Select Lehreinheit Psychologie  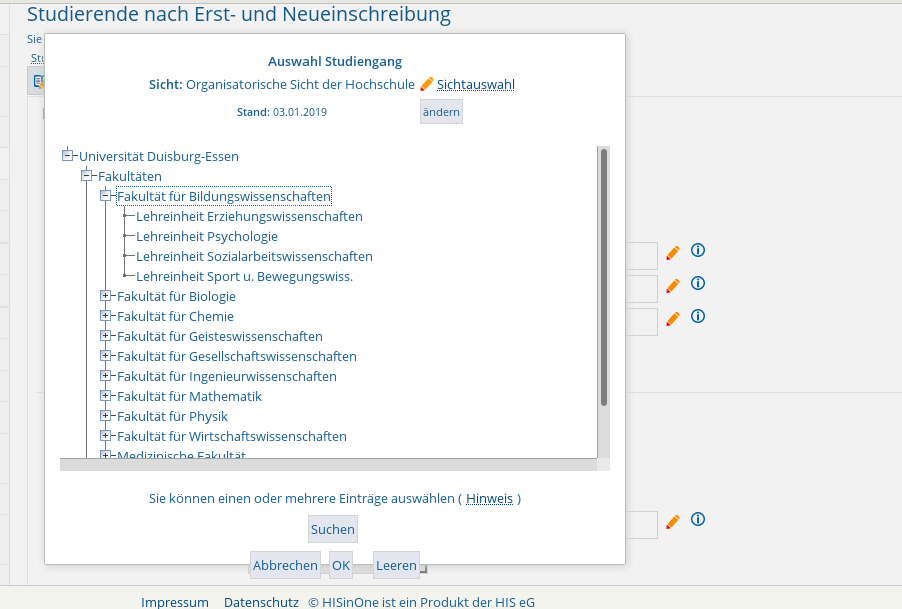pyautogui.click(x=207, y=236)
